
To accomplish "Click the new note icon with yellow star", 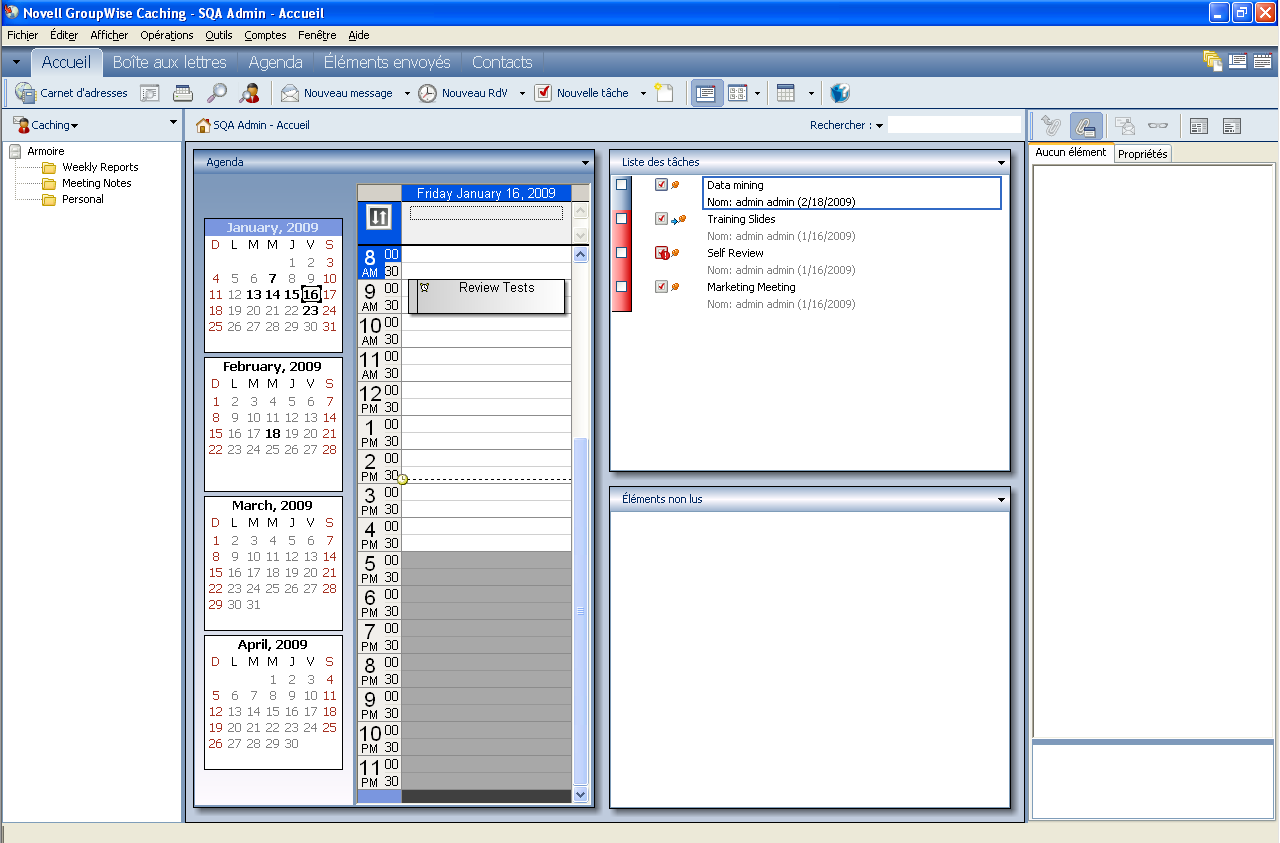I will click(664, 93).
